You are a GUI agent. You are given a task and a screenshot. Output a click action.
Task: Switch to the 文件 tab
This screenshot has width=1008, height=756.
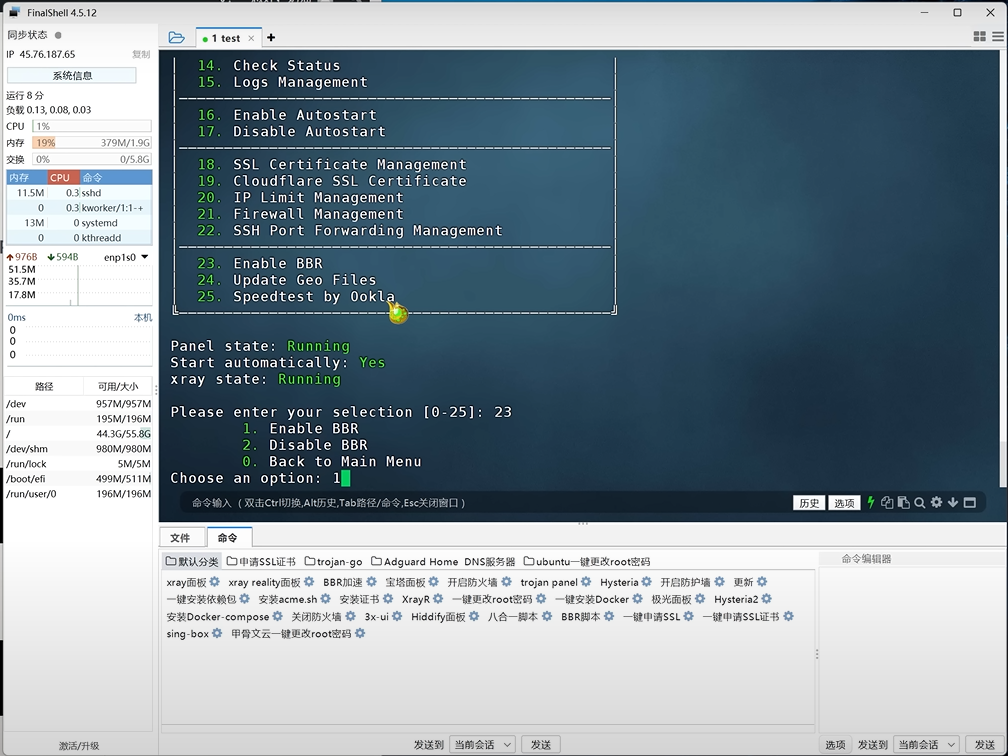[182, 537]
